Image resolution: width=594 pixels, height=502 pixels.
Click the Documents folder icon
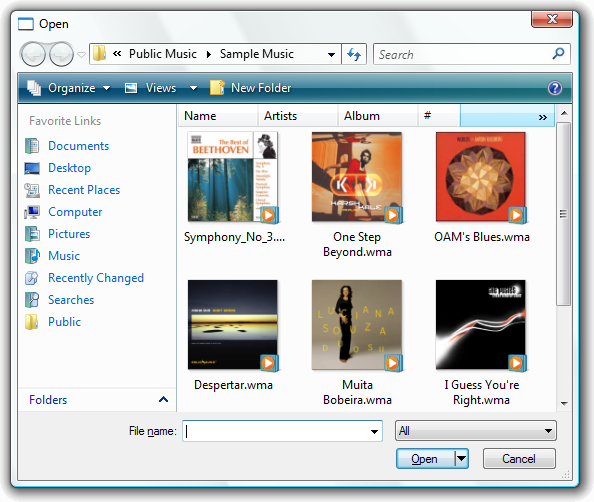pyautogui.click(x=32, y=146)
